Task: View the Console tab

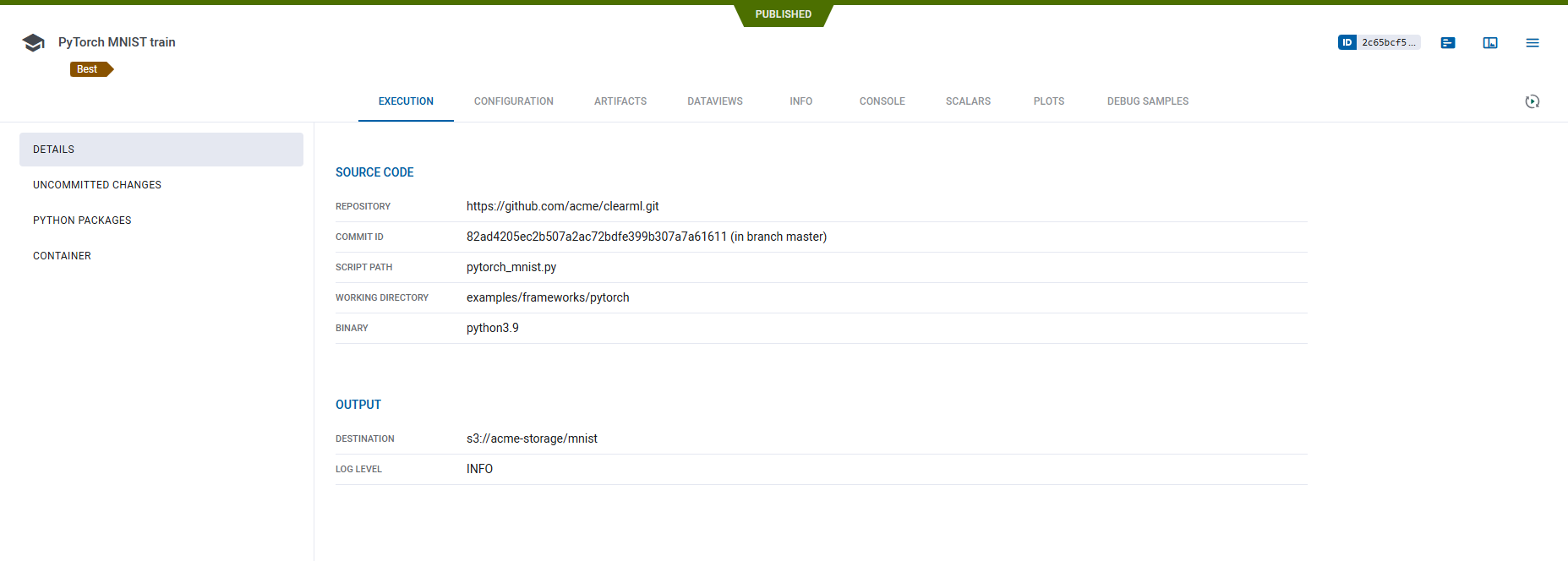Action: [882, 101]
